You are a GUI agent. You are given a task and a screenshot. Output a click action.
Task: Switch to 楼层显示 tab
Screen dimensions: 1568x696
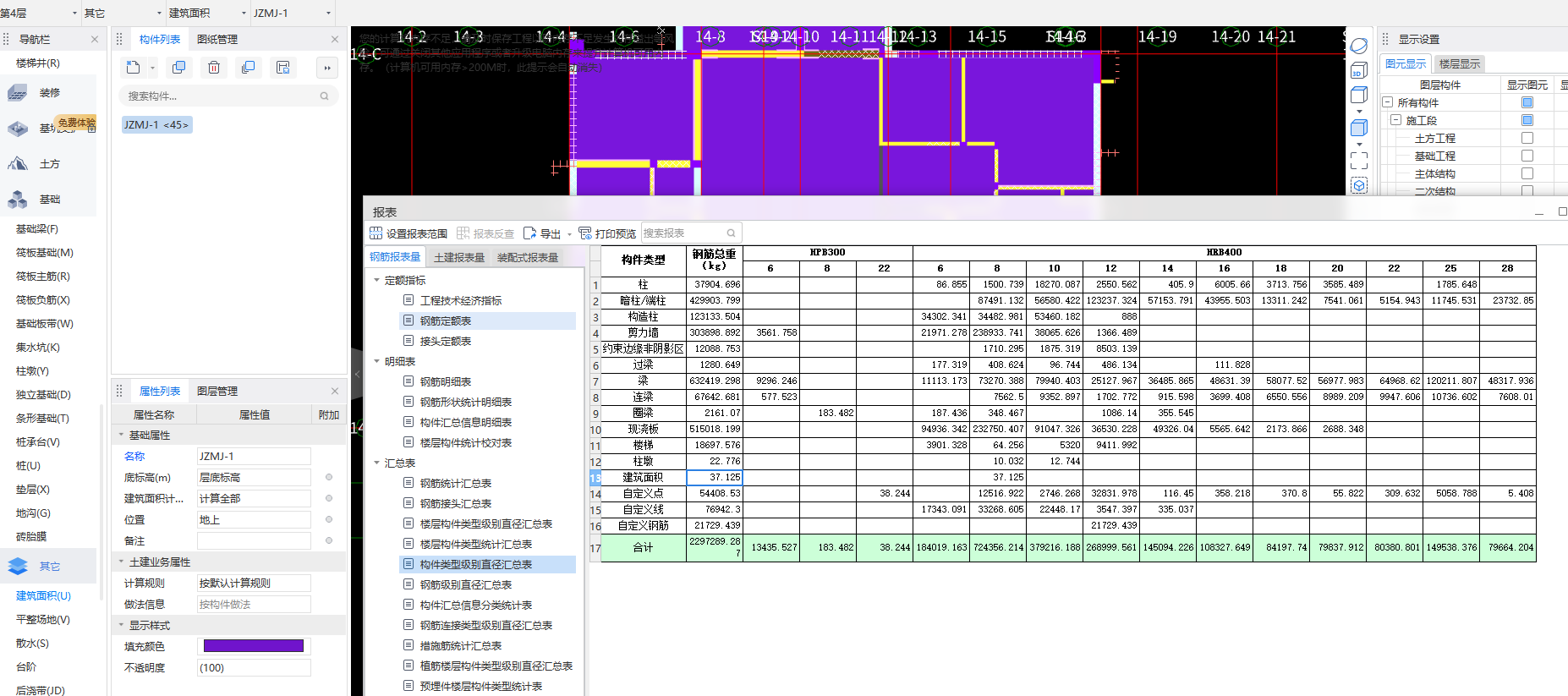click(x=1460, y=64)
